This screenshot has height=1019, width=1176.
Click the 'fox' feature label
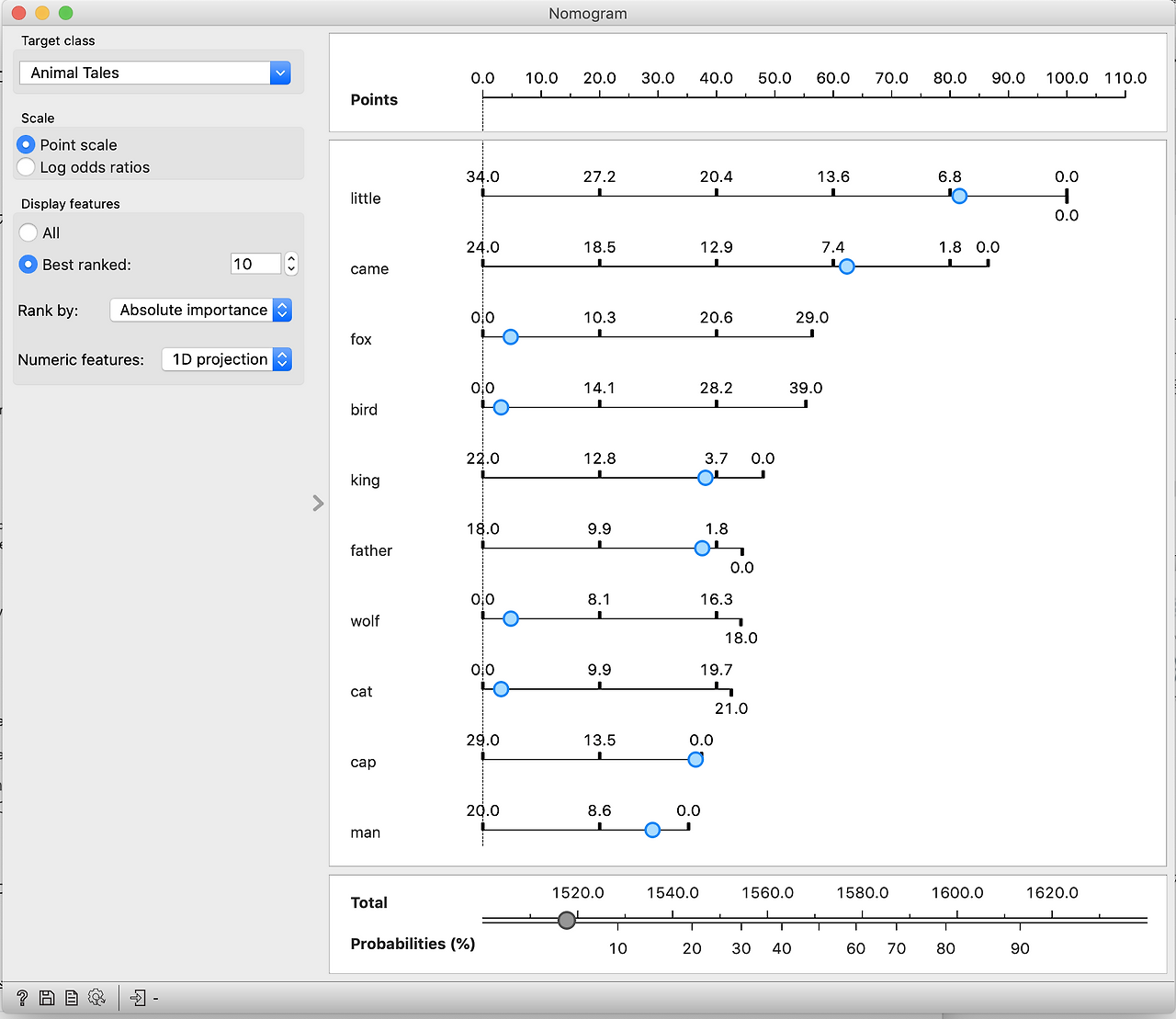pyautogui.click(x=361, y=339)
